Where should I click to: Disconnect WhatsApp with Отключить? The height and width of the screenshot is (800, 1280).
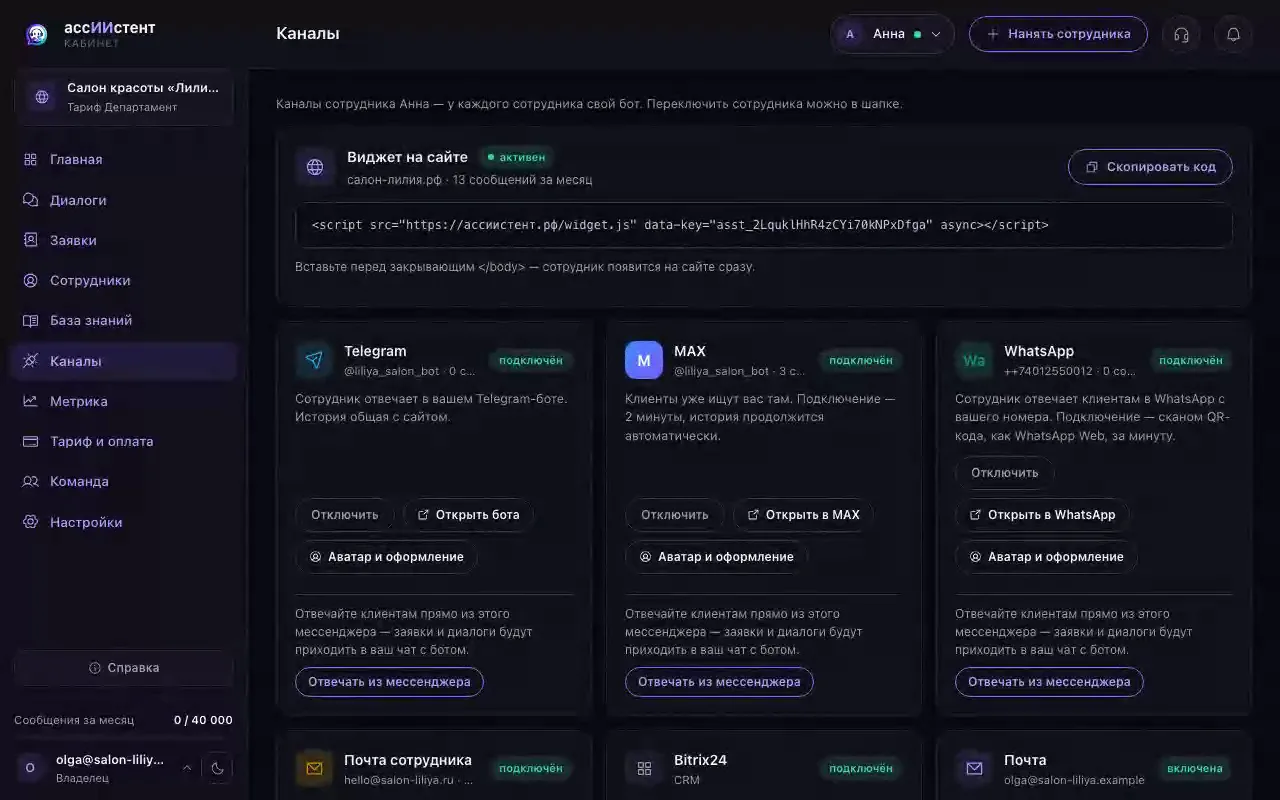click(x=1005, y=473)
